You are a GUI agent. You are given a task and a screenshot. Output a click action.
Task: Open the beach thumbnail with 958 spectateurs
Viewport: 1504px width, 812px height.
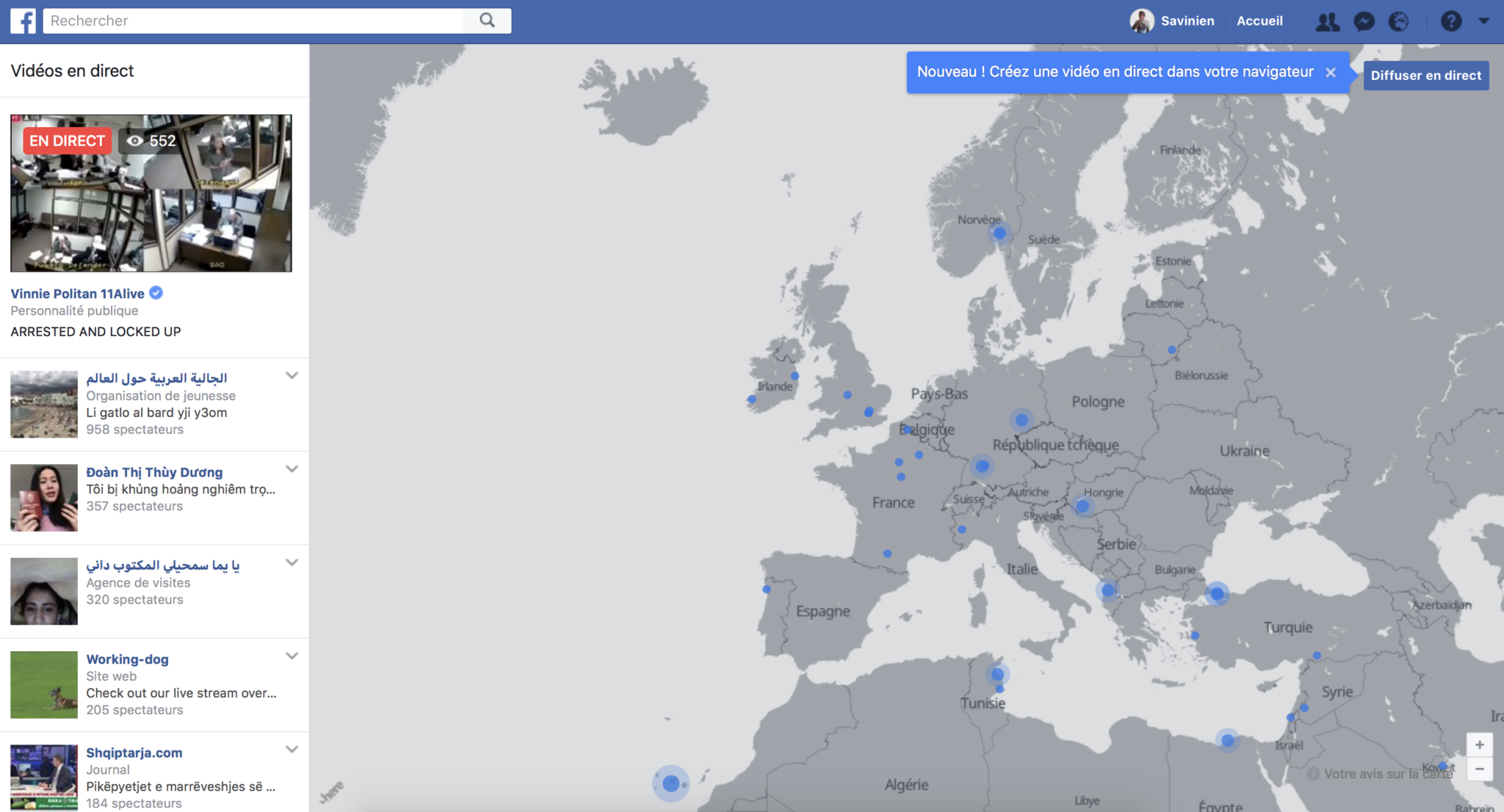44,405
